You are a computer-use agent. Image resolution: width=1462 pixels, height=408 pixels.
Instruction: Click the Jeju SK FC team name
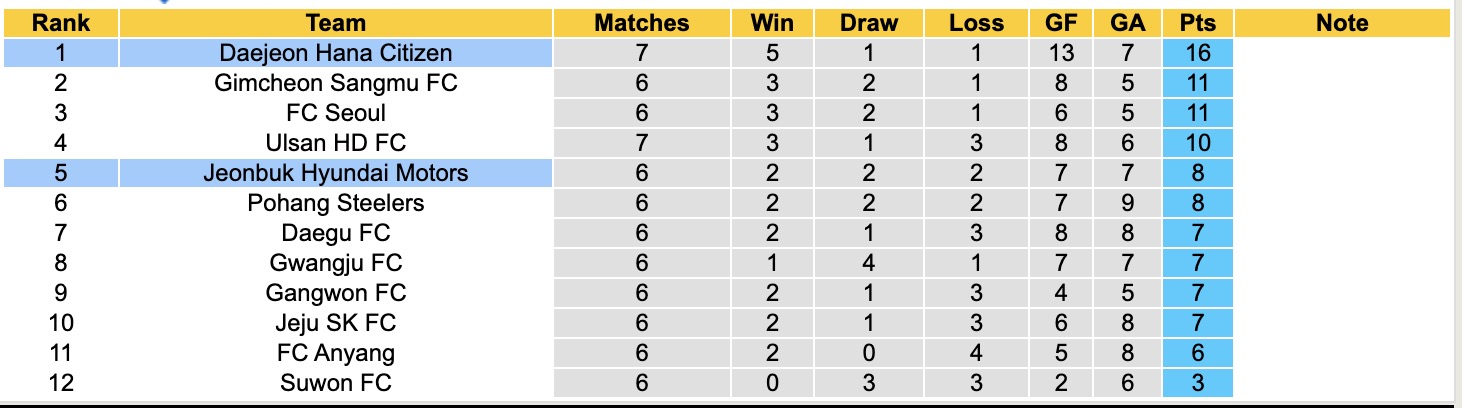click(336, 323)
